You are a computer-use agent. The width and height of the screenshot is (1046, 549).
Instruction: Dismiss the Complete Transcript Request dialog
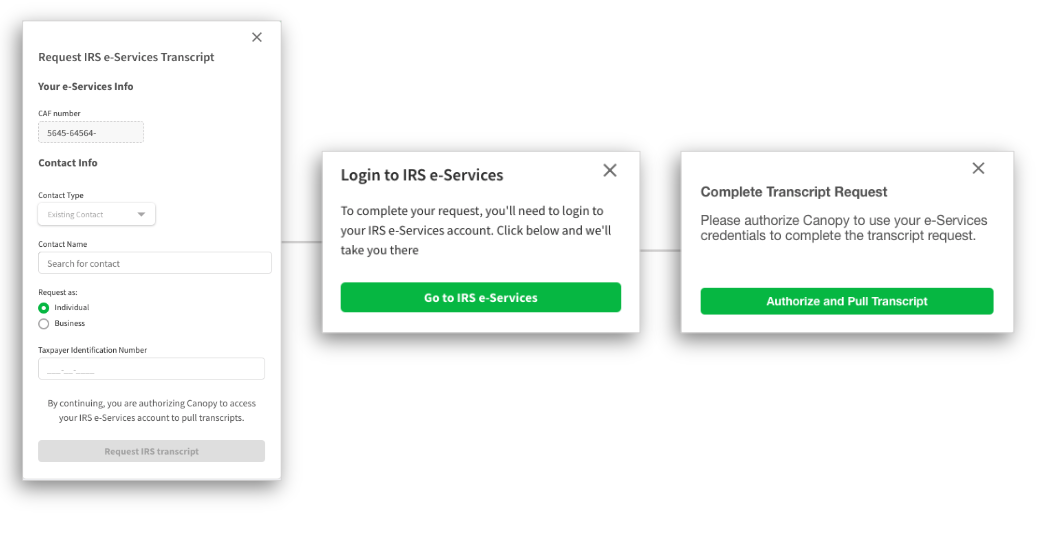tap(978, 168)
